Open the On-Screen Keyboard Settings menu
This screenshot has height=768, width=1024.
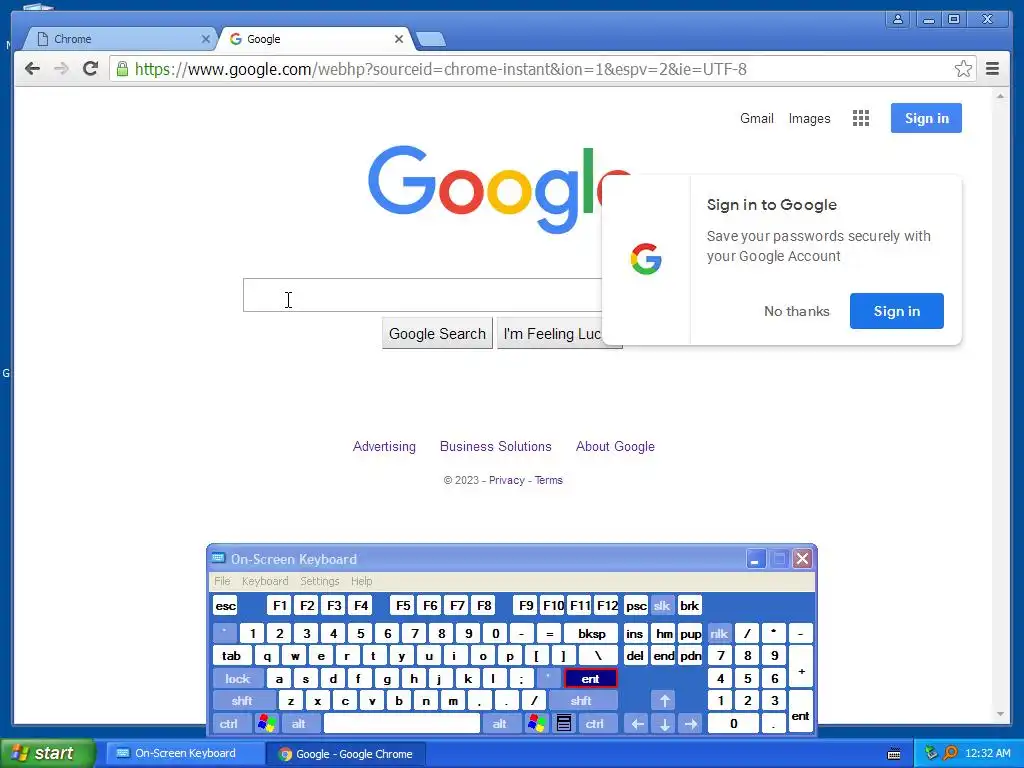[319, 581]
